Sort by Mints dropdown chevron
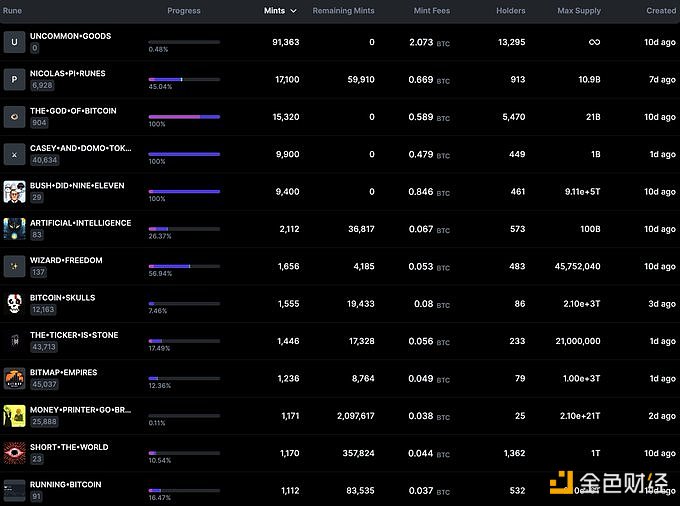 pyautogui.click(x=294, y=11)
